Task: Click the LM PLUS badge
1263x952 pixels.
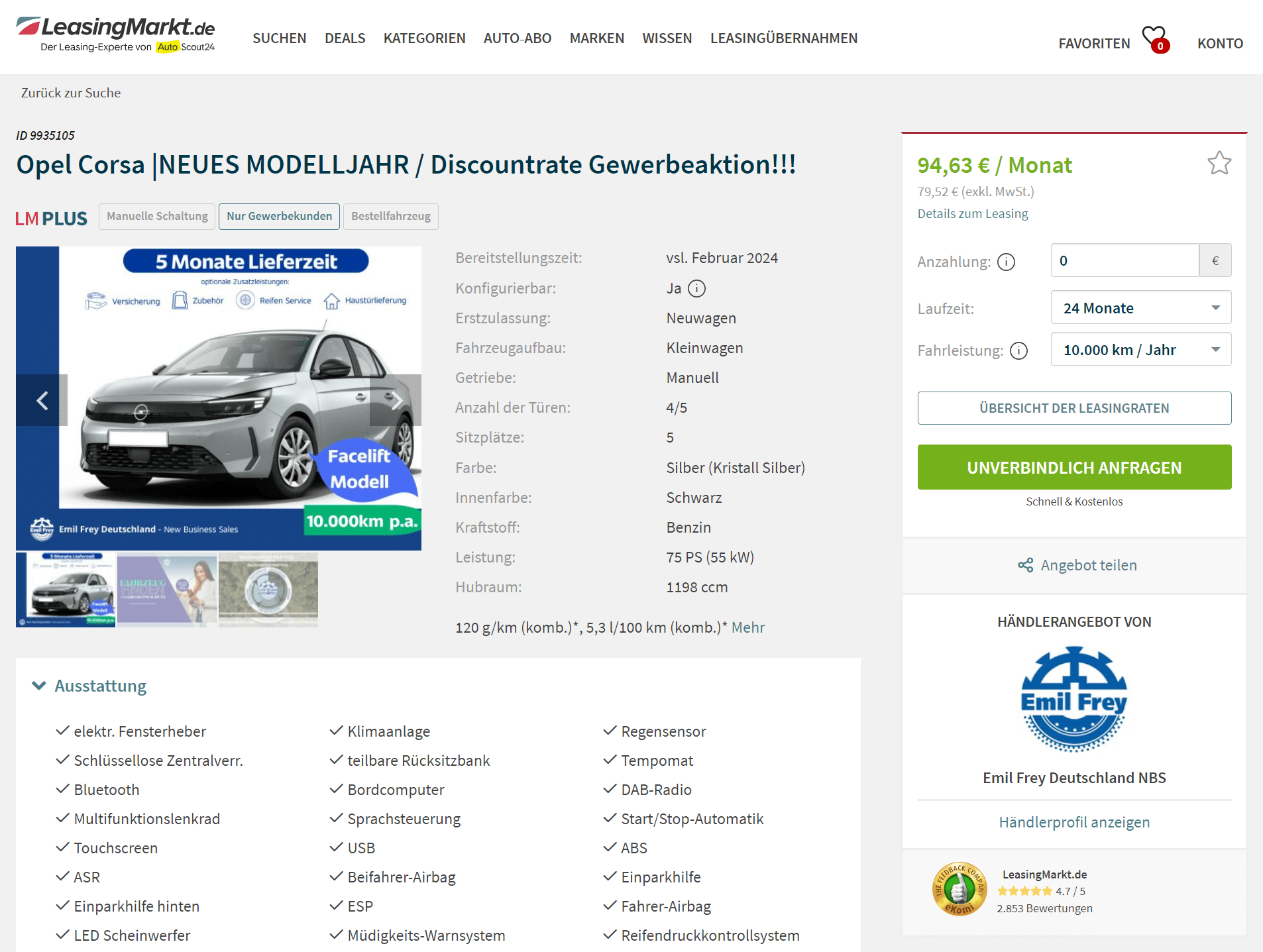Action: pos(51,219)
